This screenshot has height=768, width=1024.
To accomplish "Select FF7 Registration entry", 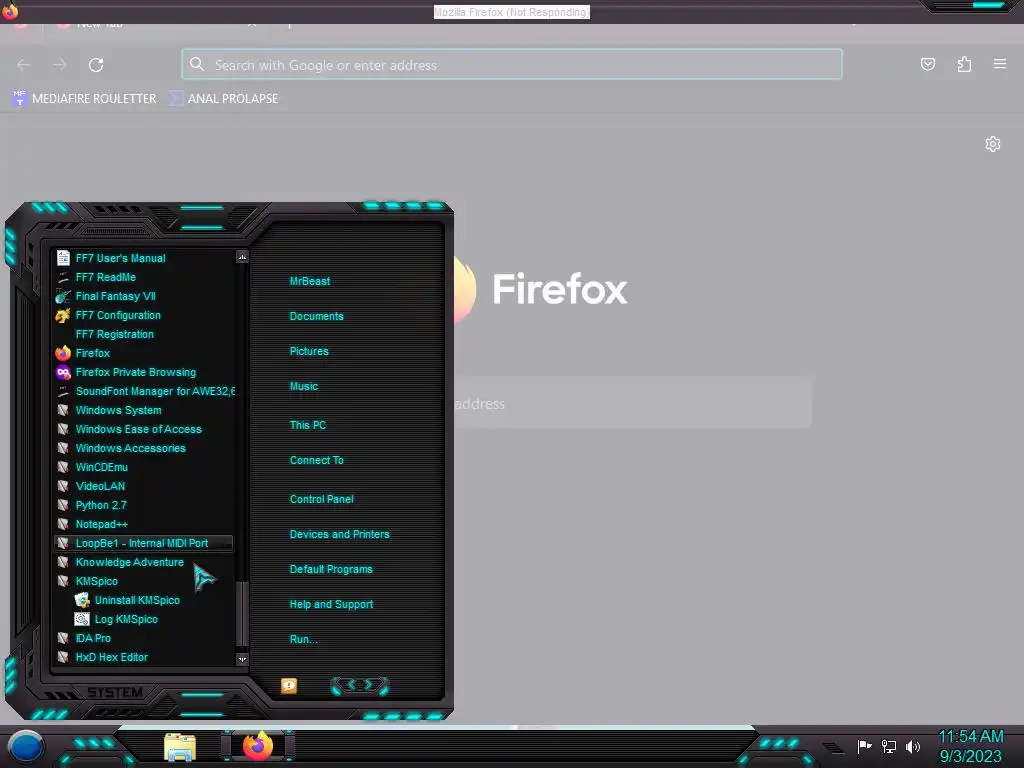I will pyautogui.click(x=114, y=334).
